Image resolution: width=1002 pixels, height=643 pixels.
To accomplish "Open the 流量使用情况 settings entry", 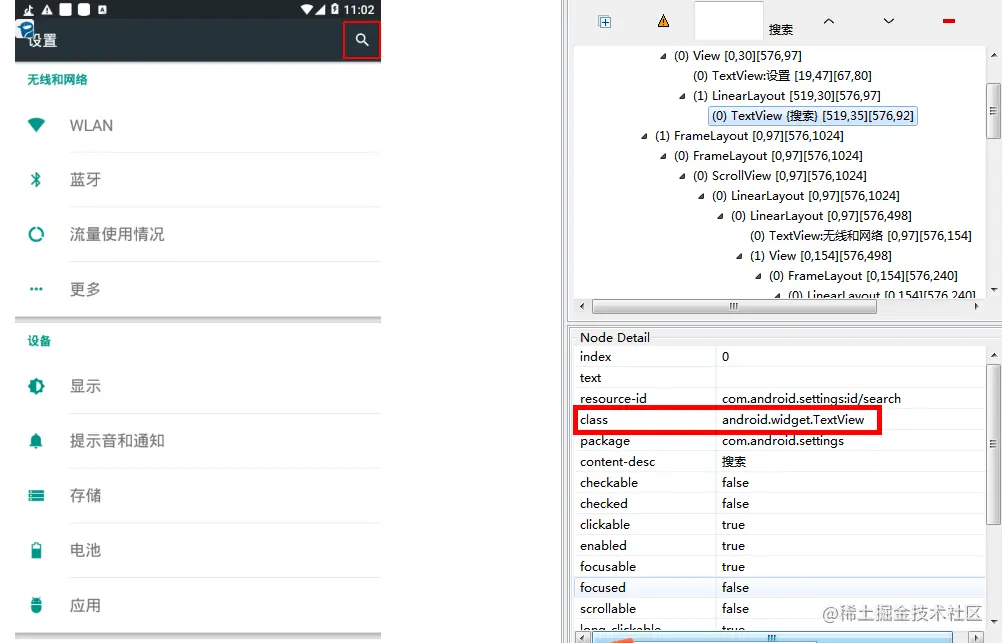I will [x=198, y=235].
